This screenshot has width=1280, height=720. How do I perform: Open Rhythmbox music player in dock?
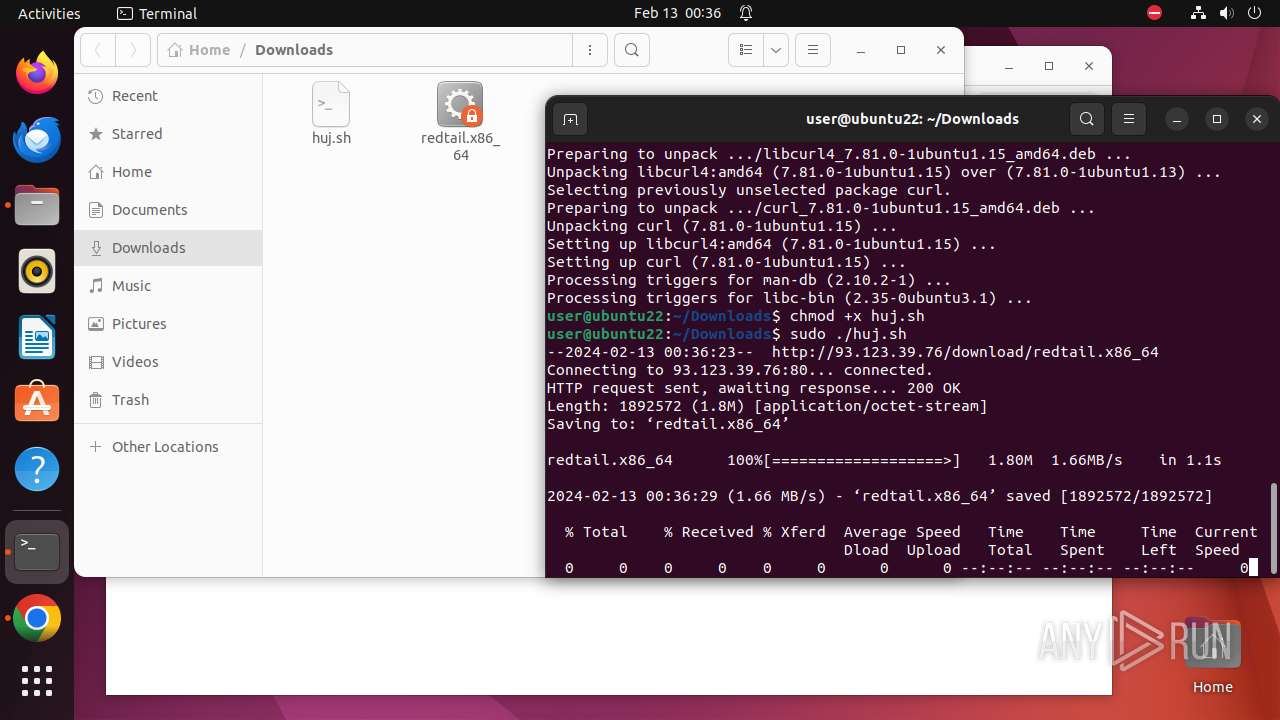(x=37, y=271)
